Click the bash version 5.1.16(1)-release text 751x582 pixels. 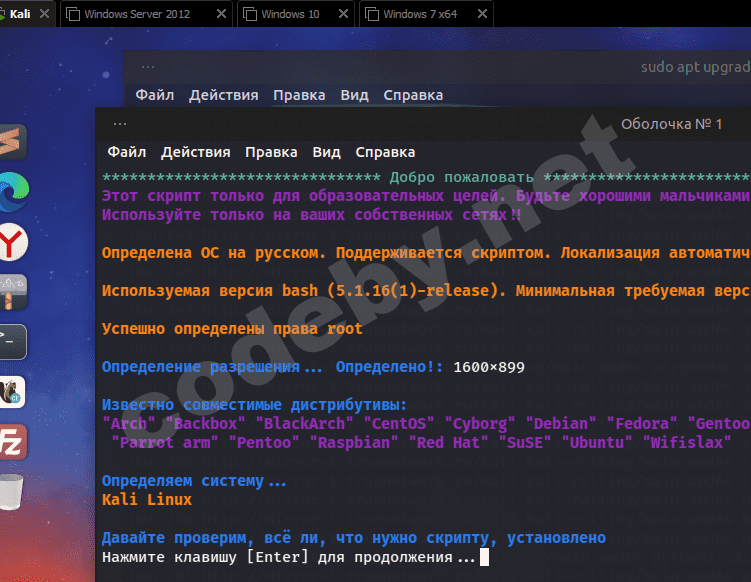click(x=413, y=291)
